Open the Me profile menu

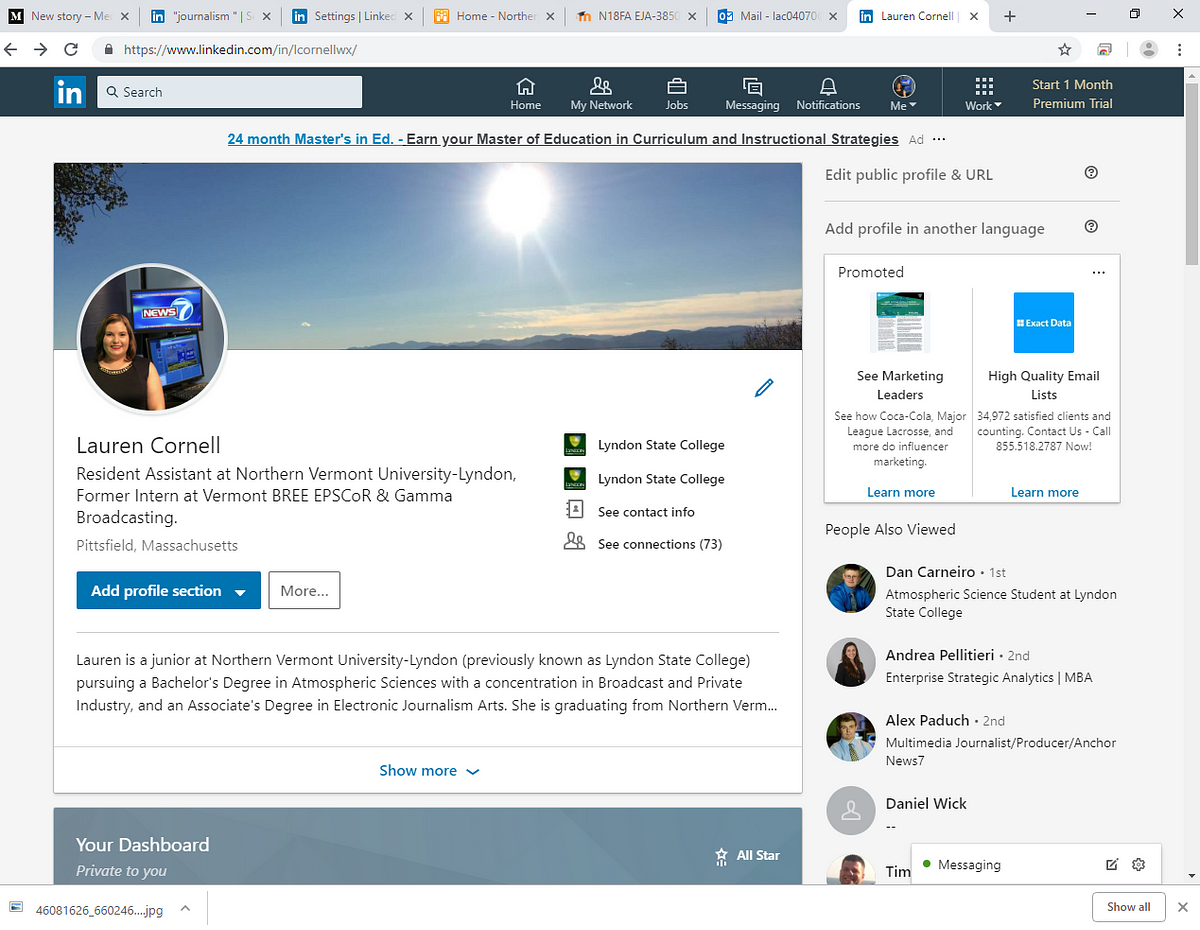[x=903, y=94]
